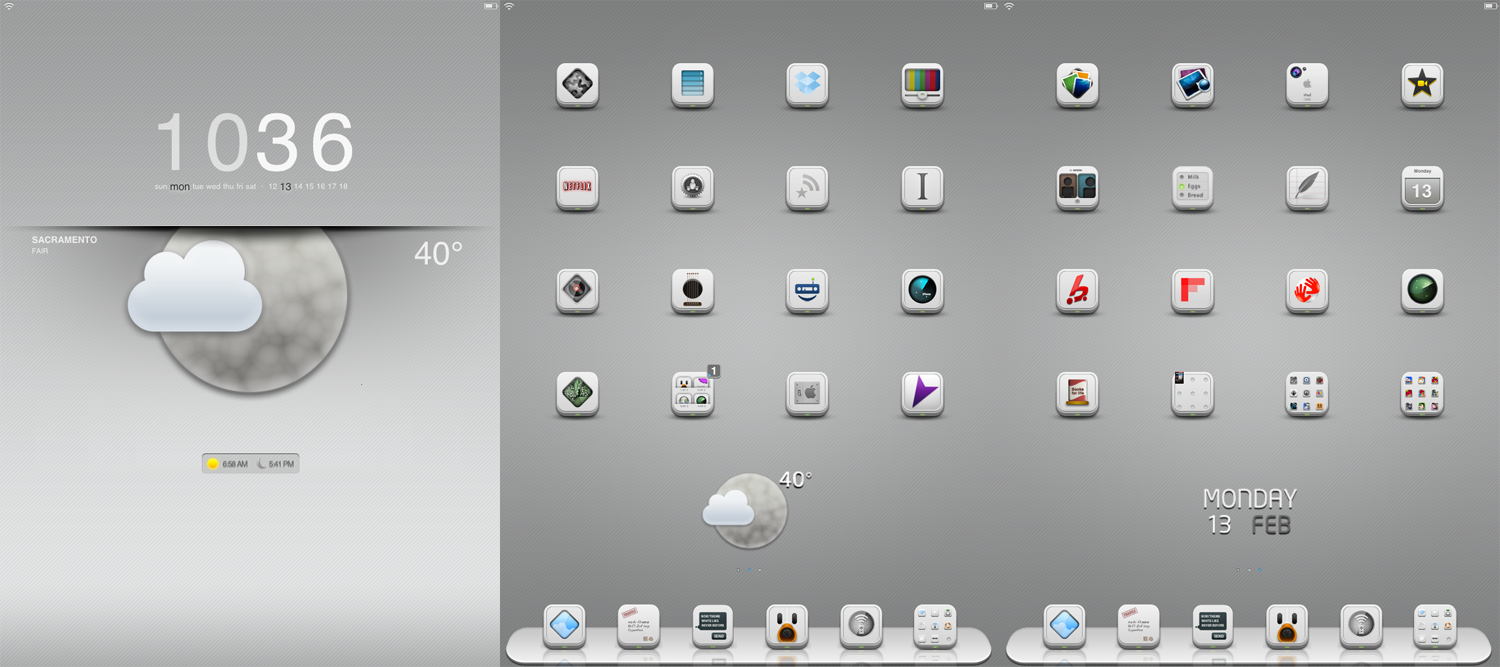The width and height of the screenshot is (1500, 667).
Task: Tap the weather cloud widget on middle screen
Action: click(x=746, y=510)
